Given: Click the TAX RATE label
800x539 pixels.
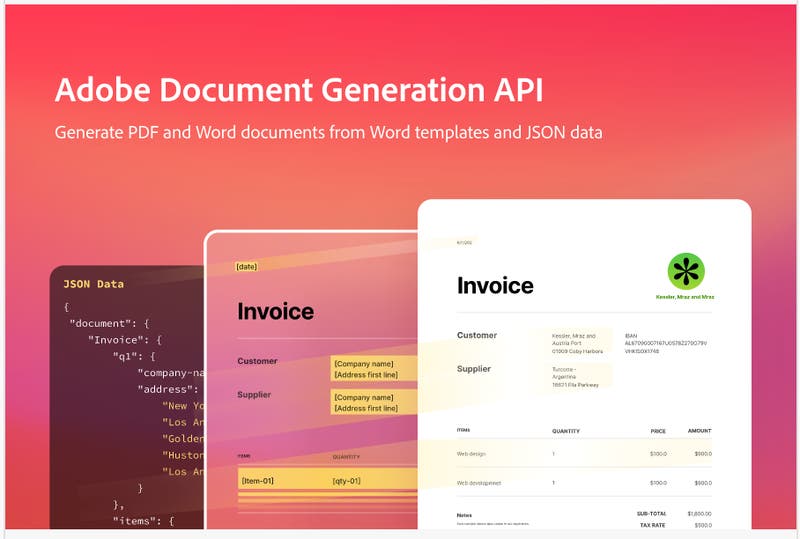Looking at the screenshot, I should (x=653, y=525).
